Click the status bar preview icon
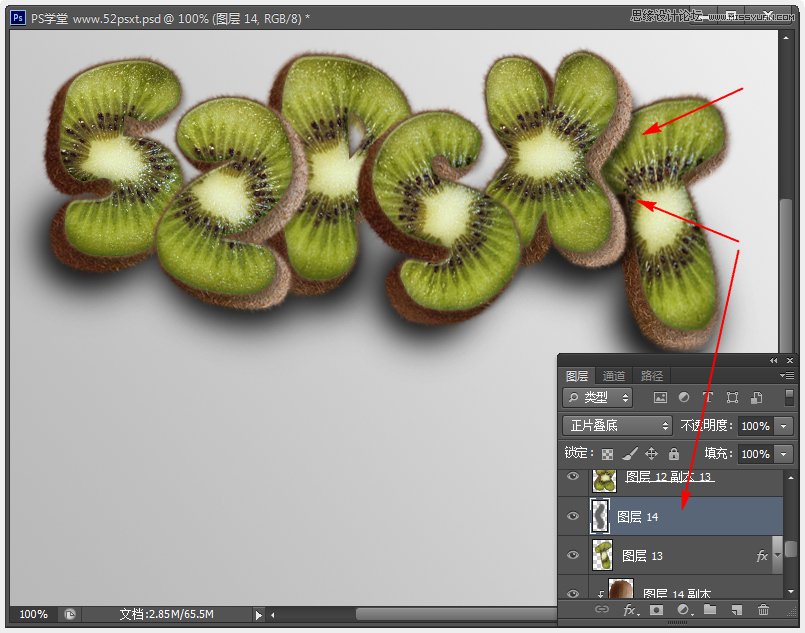This screenshot has width=805, height=633. pyautogui.click(x=70, y=614)
